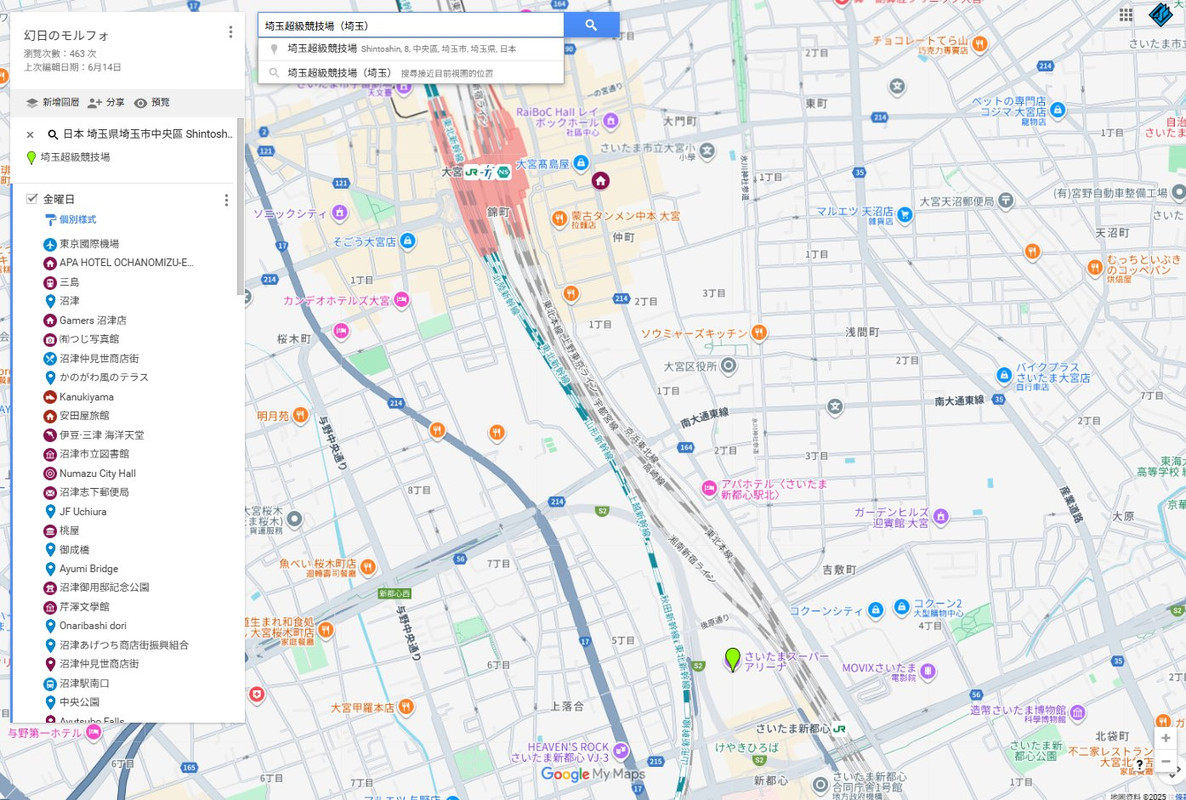1186x800 pixels.
Task: Click the 沼津御用邸記念公園 icon
Action: point(50,588)
